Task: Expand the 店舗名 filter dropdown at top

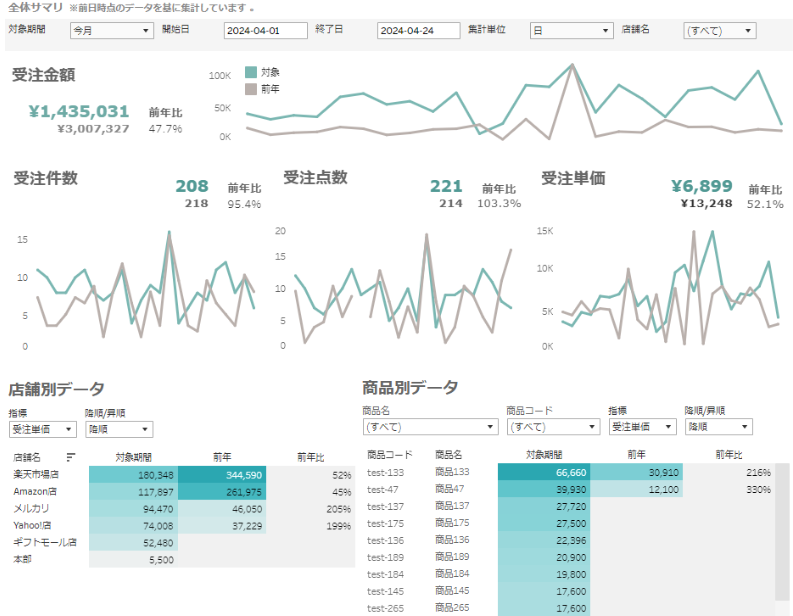Action: coord(719,31)
